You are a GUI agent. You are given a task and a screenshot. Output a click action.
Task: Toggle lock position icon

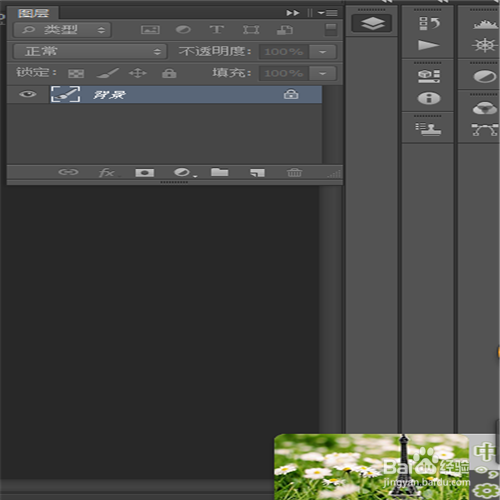[x=138, y=73]
